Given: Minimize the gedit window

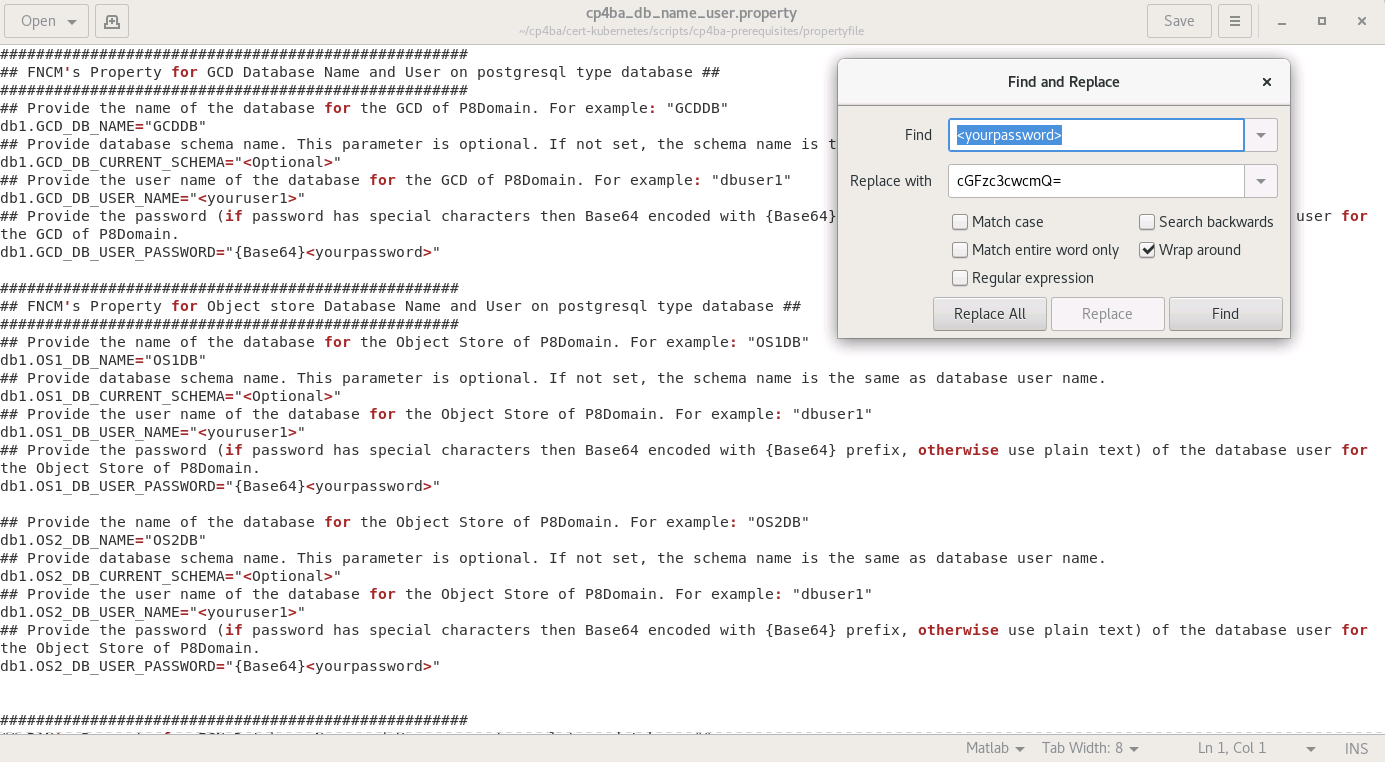Looking at the screenshot, I should click(x=1284, y=21).
